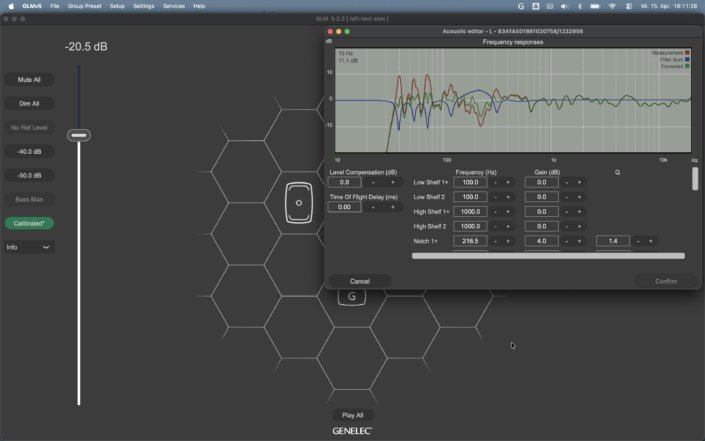Open the Group Preset menu
The height and width of the screenshot is (441, 705).
point(85,6)
